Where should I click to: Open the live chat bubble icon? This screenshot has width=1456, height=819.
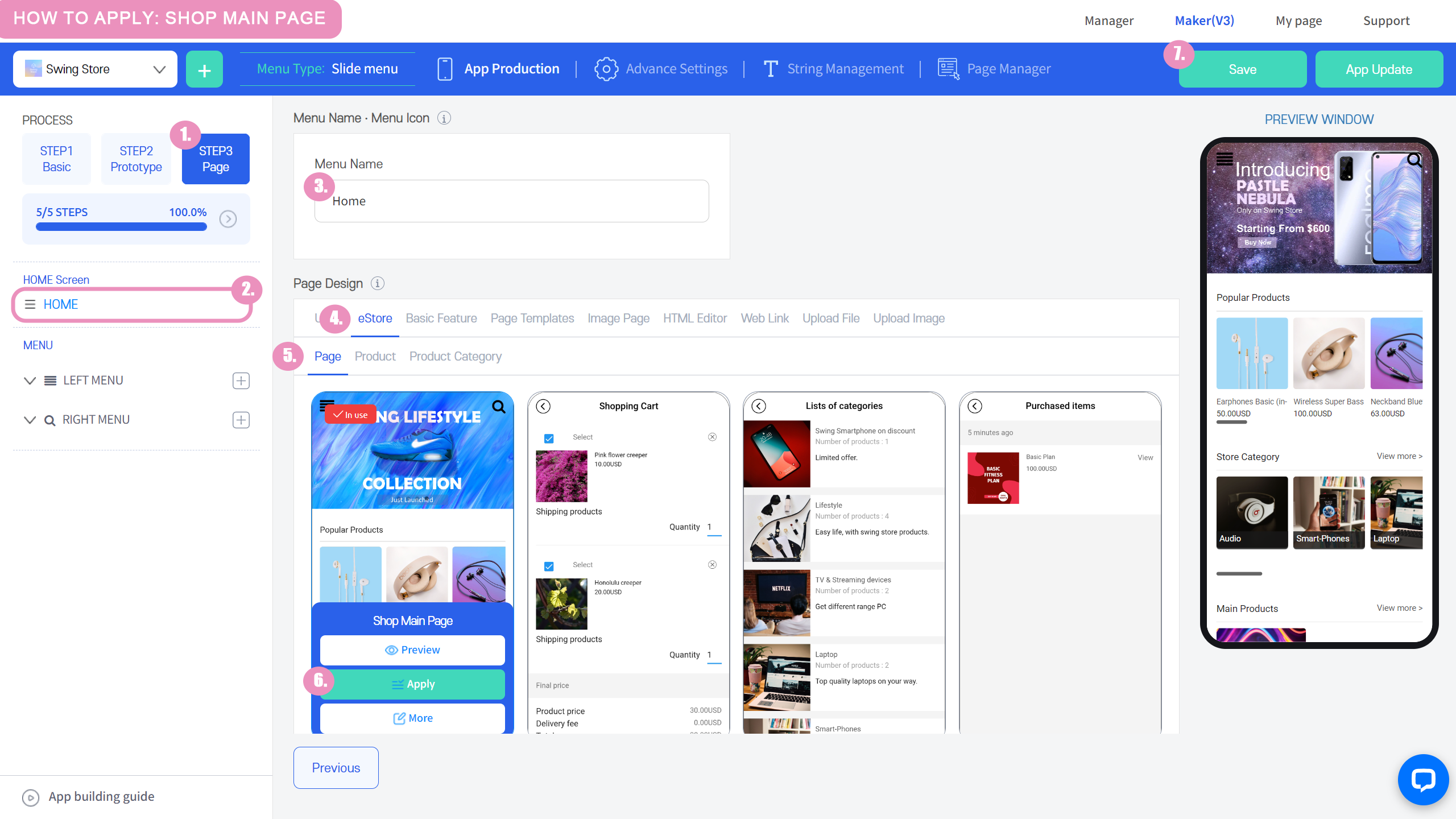(x=1423, y=780)
